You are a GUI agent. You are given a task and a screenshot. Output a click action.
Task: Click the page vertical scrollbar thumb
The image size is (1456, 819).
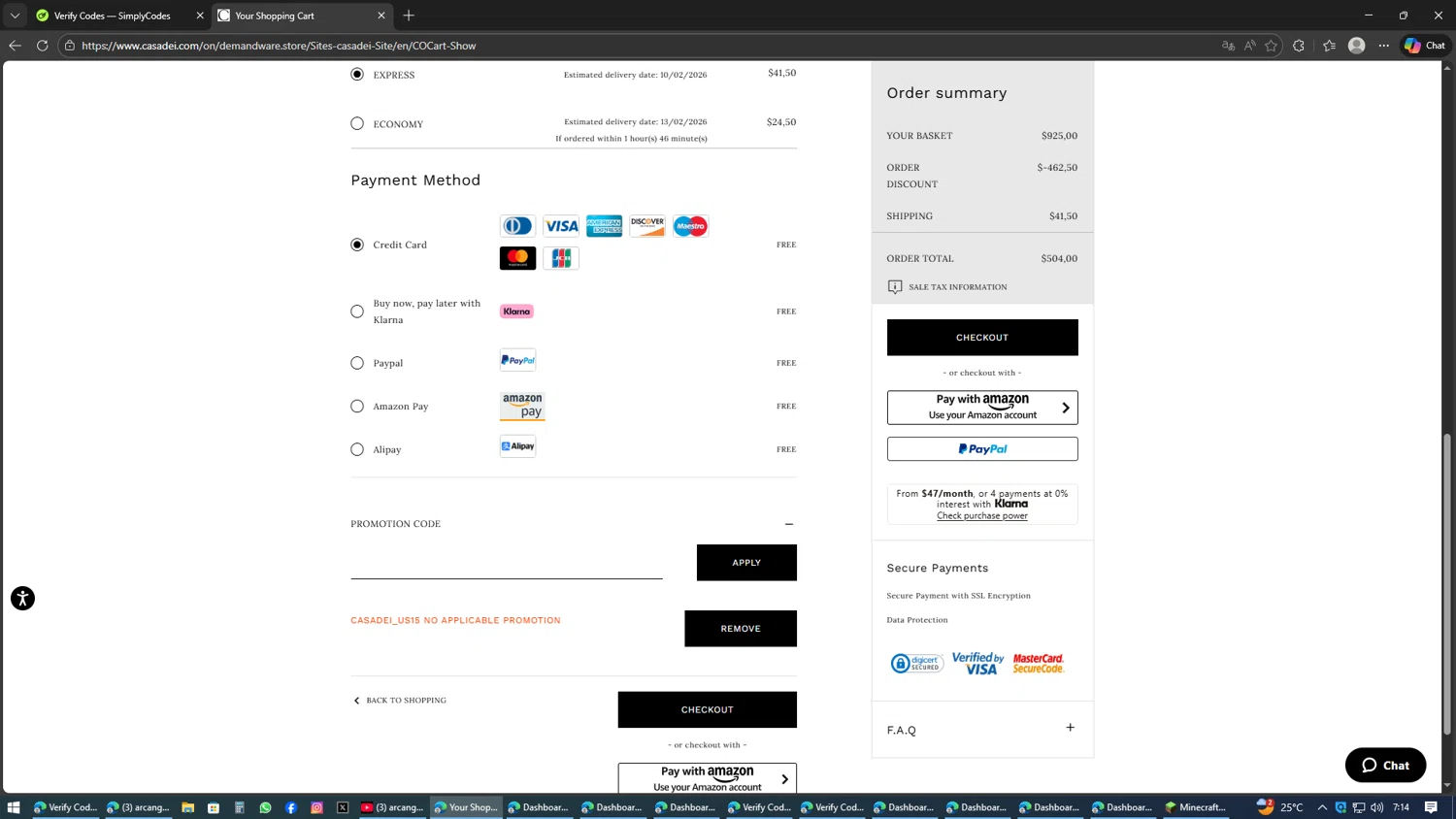(x=1446, y=584)
